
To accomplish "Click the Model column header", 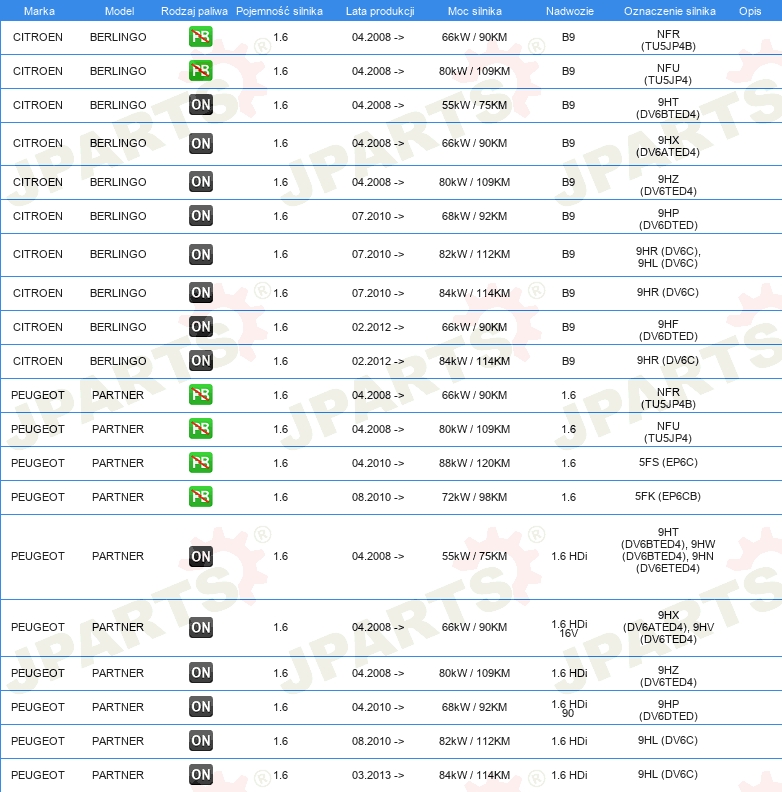I will pyautogui.click(x=119, y=11).
